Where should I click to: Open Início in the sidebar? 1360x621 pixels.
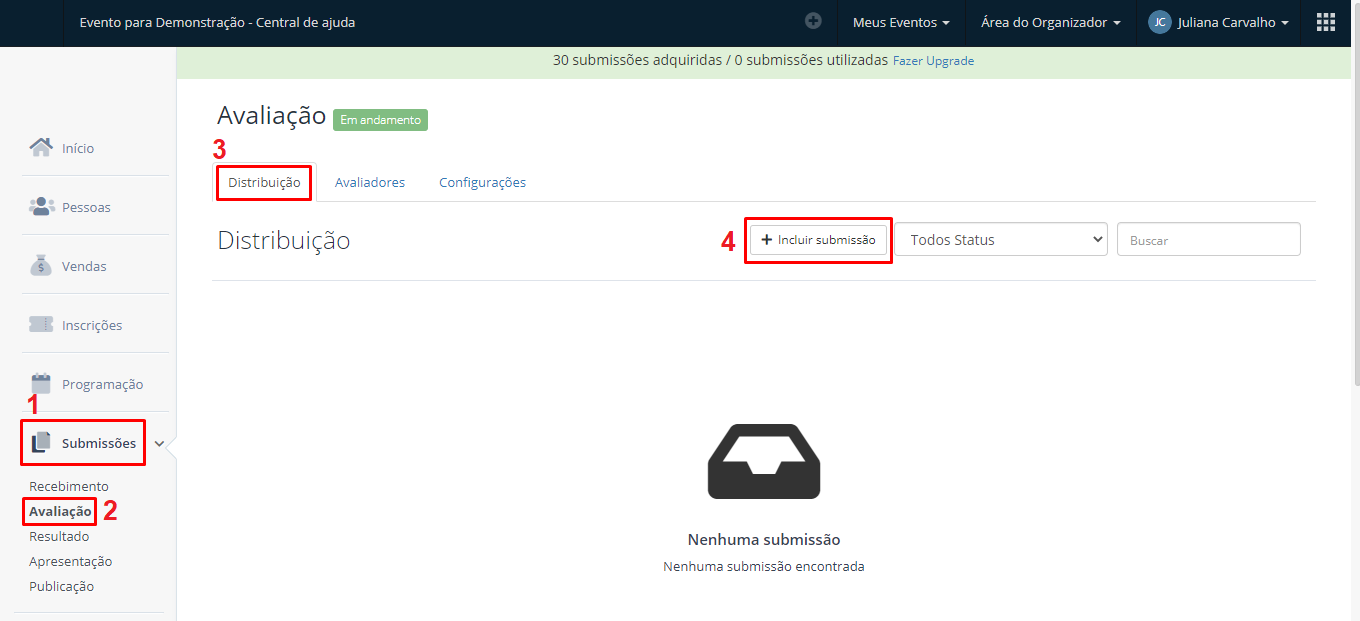pyautogui.click(x=78, y=148)
